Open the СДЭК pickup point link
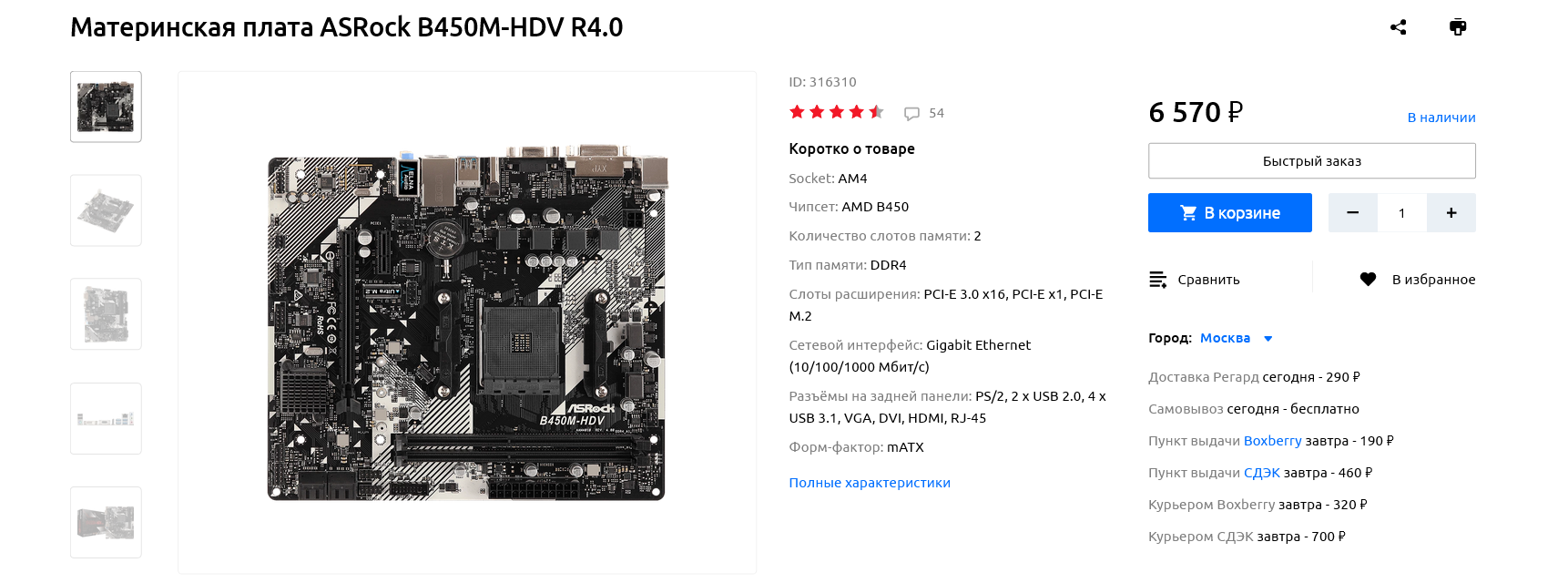Viewport: 1568px width, 583px height. 1261,473
